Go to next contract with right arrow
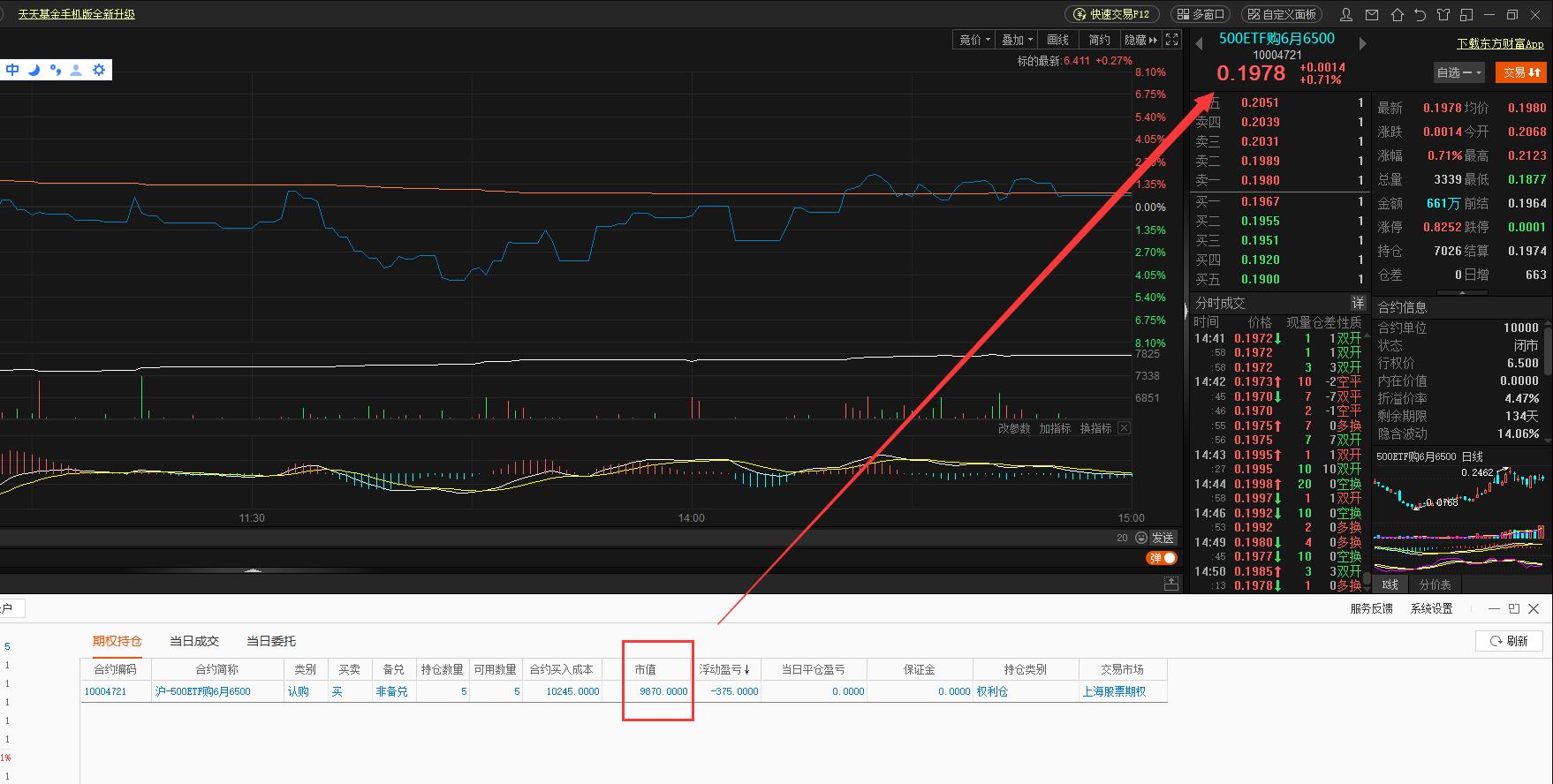1553x784 pixels. [1362, 43]
